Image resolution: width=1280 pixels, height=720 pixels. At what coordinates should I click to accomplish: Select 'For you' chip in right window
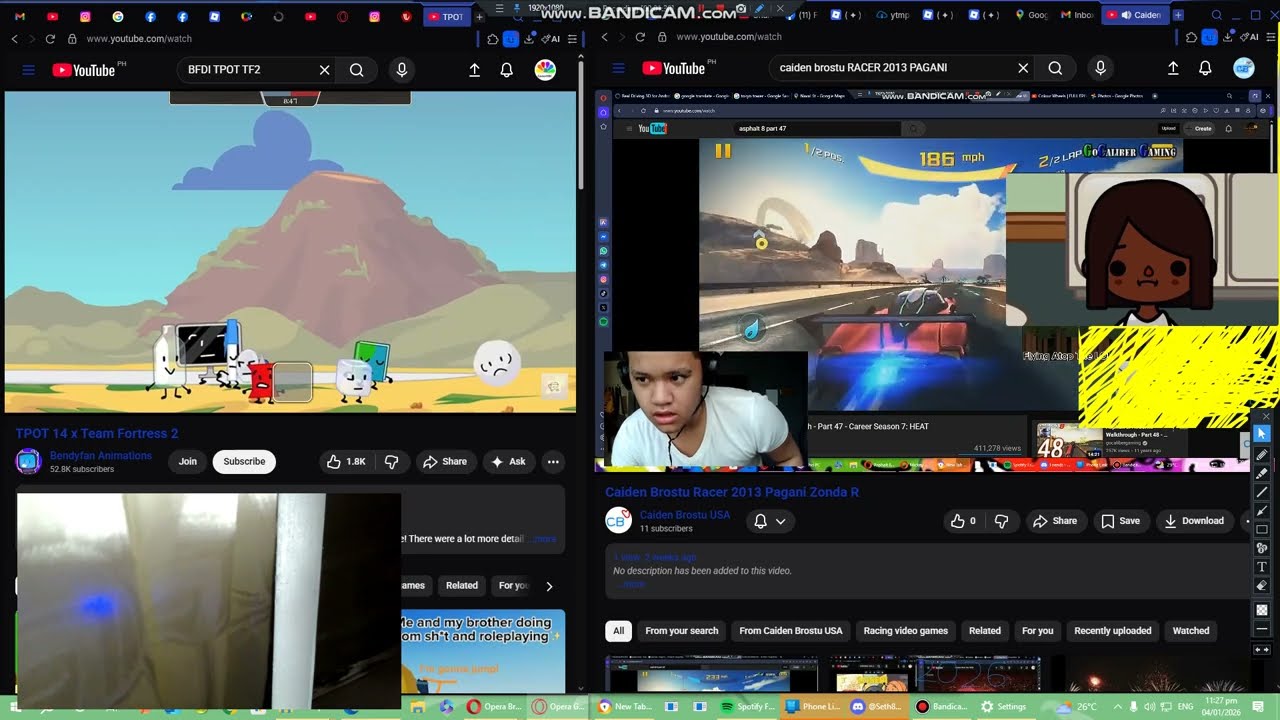pos(1038,631)
